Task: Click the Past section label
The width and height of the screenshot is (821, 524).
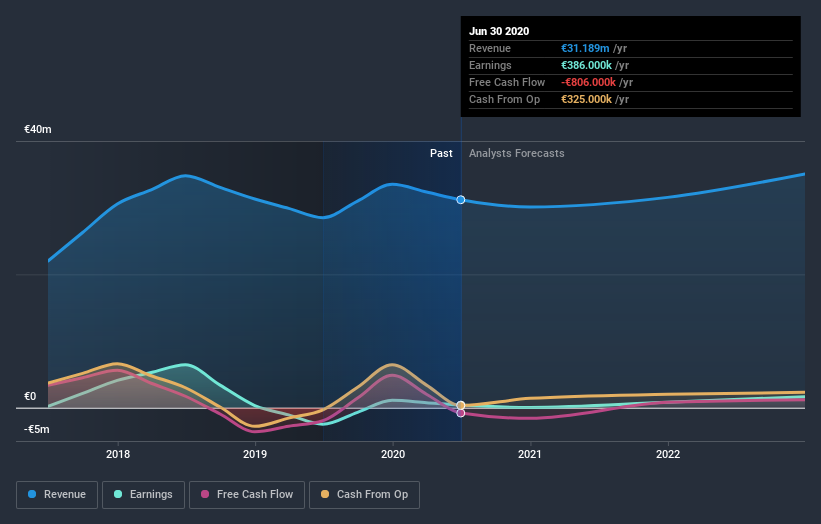Action: tap(441, 153)
